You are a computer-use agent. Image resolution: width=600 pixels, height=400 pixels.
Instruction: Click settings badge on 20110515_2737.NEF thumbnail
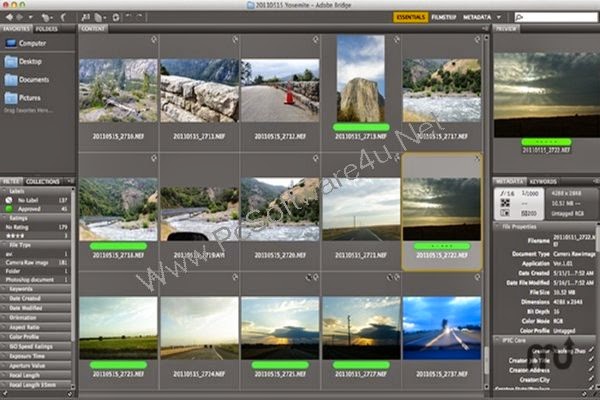(x=477, y=277)
